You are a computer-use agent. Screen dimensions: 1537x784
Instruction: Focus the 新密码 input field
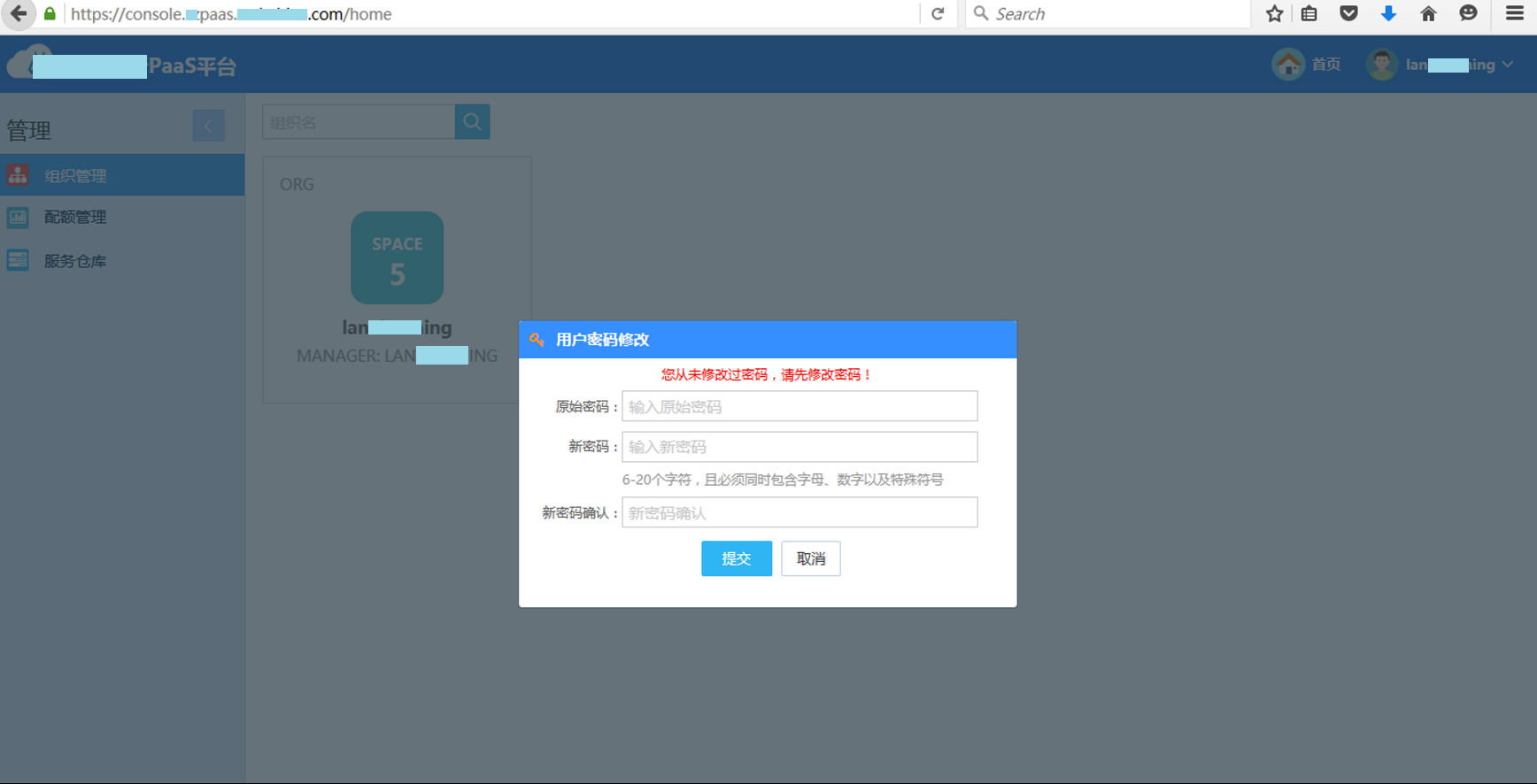point(799,447)
